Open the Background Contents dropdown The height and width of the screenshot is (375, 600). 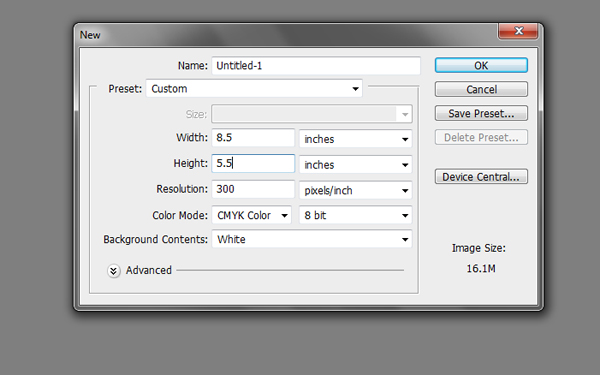[312, 239]
